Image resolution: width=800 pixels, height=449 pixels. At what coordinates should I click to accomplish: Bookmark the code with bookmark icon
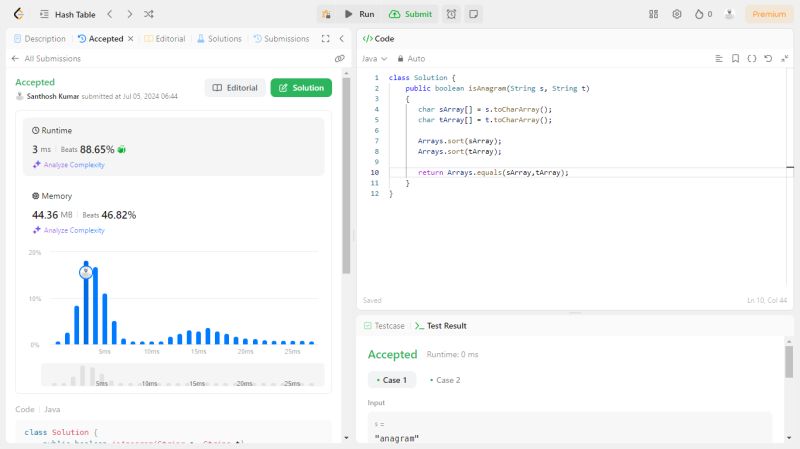[735, 59]
